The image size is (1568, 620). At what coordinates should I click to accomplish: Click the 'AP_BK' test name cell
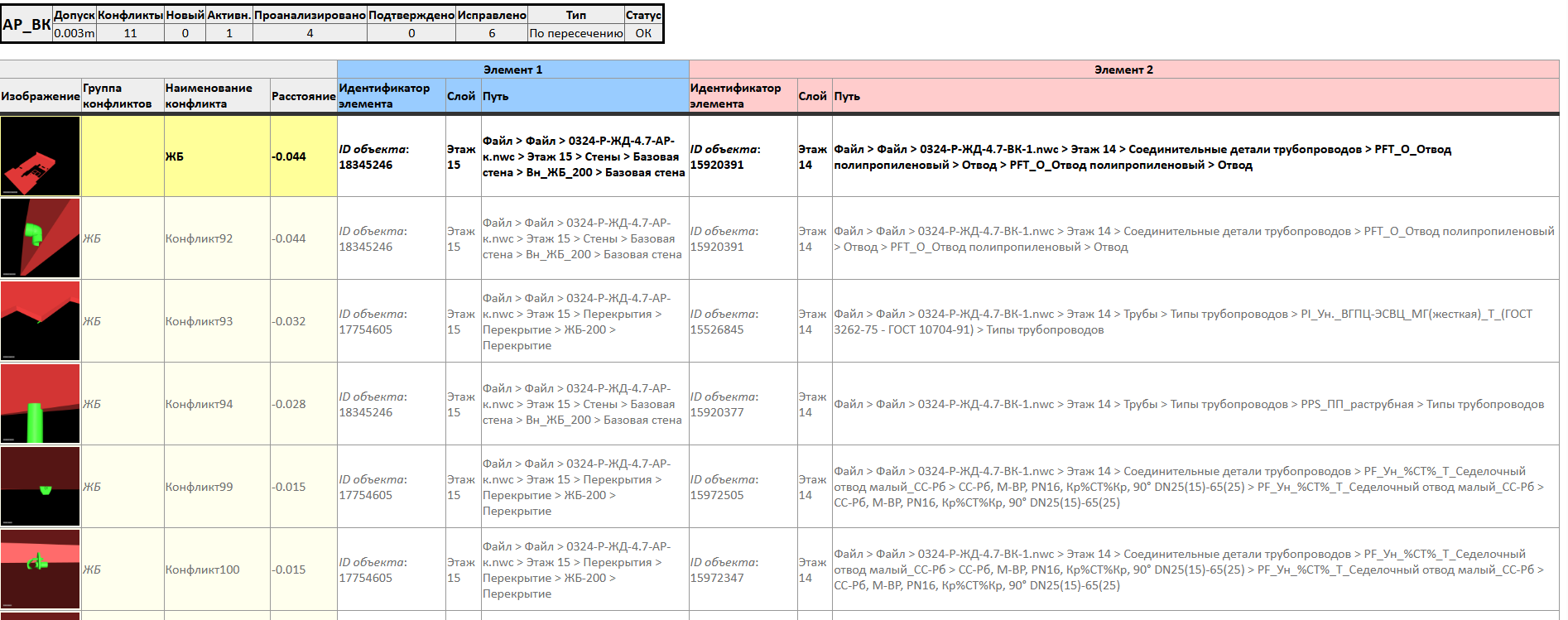pos(26,24)
